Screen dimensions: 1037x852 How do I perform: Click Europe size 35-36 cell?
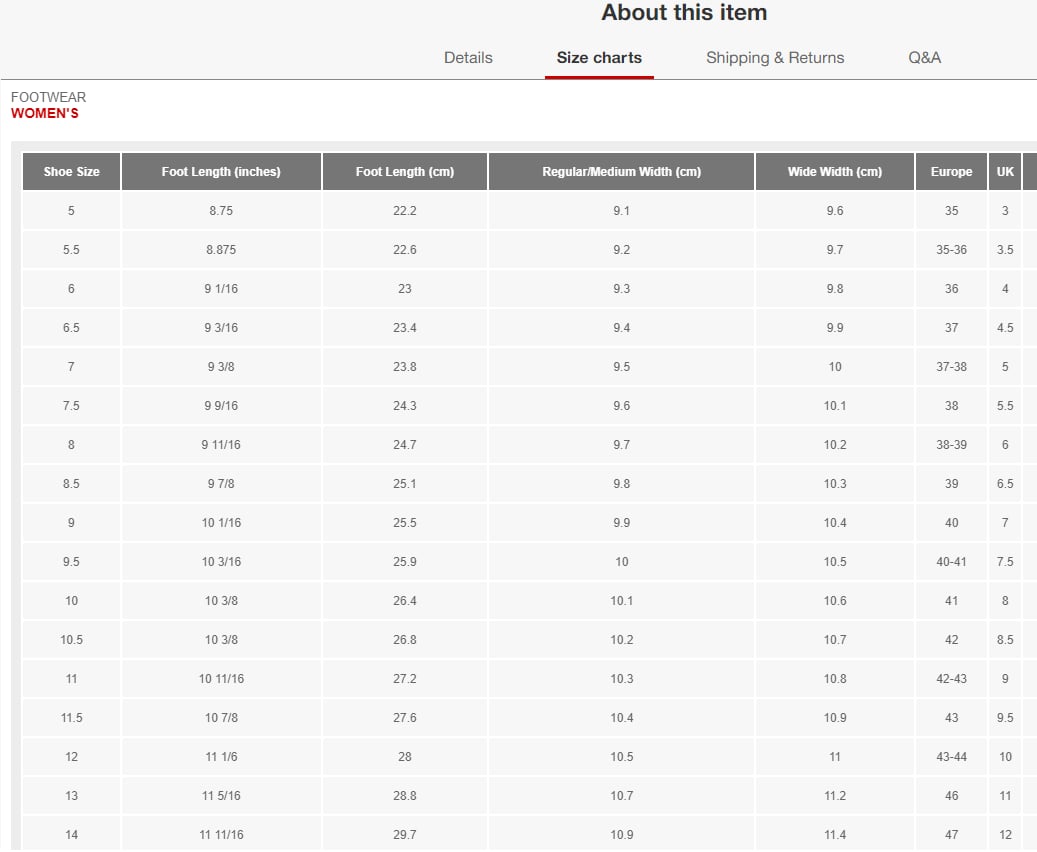coord(951,249)
